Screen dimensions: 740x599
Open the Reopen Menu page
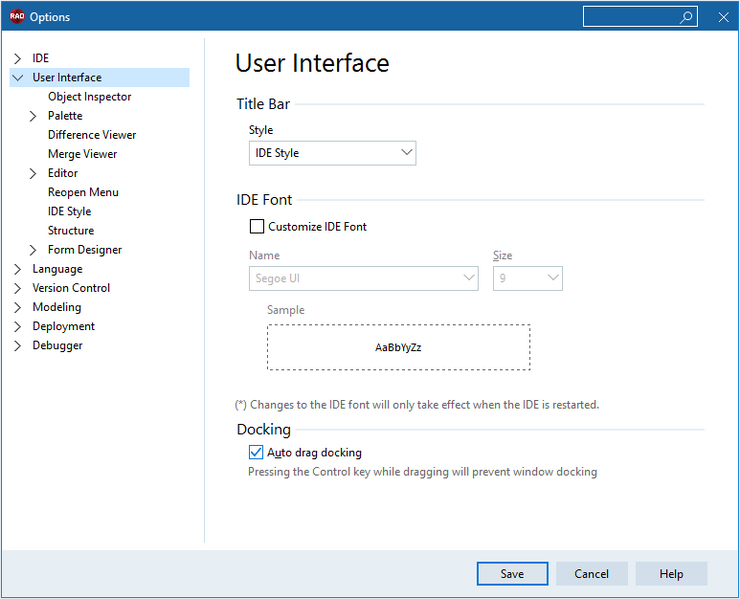tap(83, 193)
